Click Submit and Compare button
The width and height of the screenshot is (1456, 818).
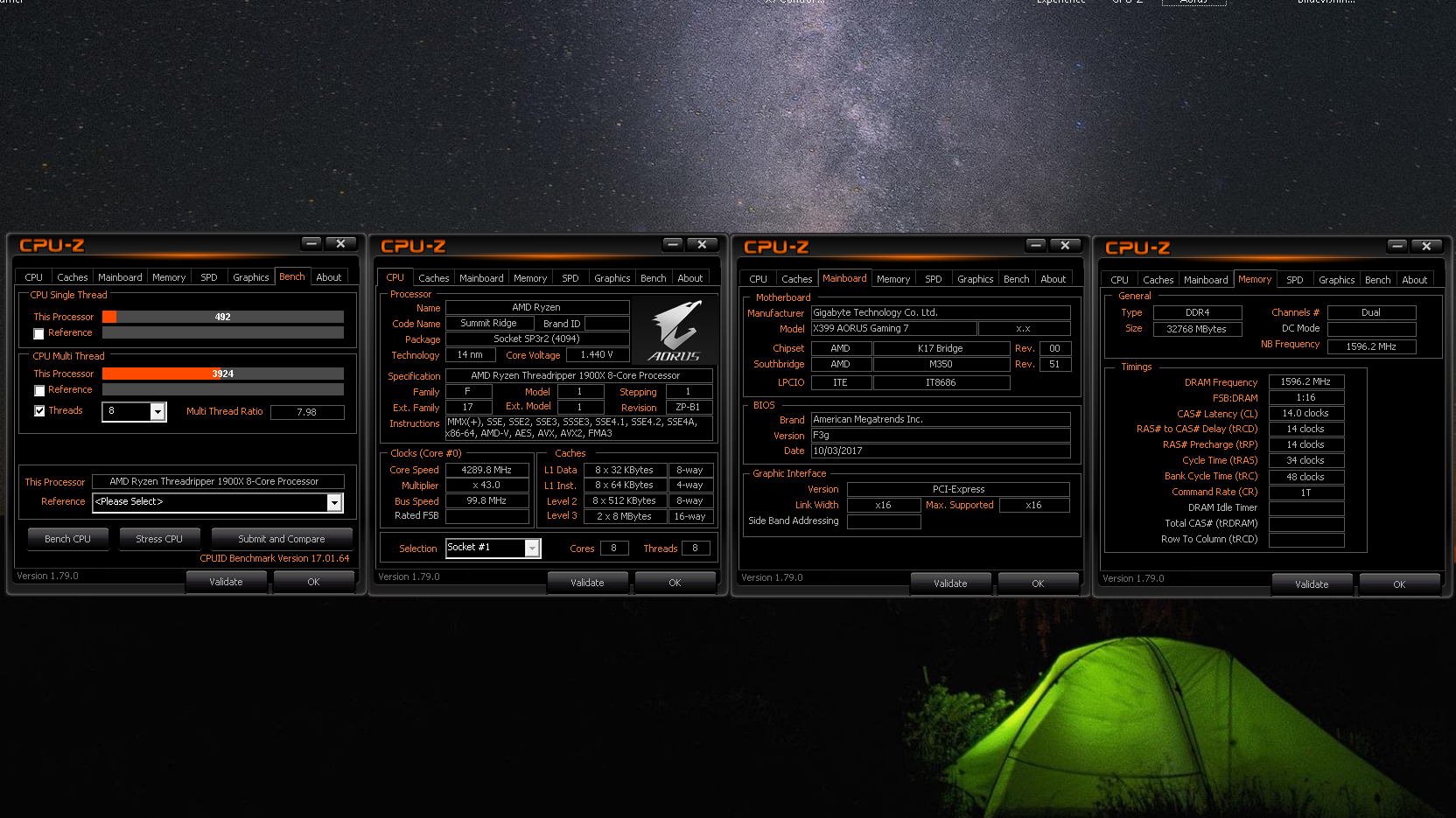pyautogui.click(x=282, y=539)
